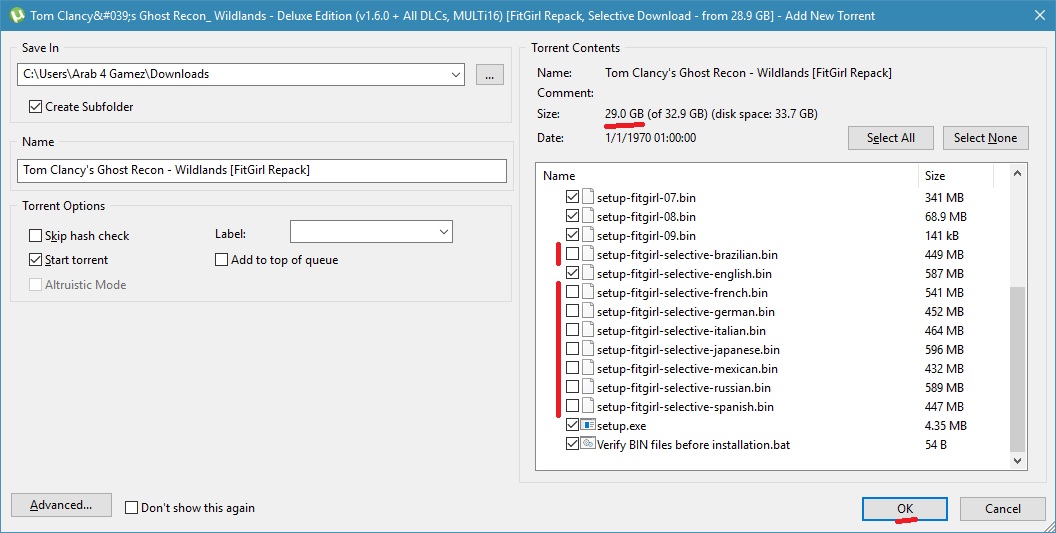Open Advanced settings
1056x533 pixels.
pos(61,505)
